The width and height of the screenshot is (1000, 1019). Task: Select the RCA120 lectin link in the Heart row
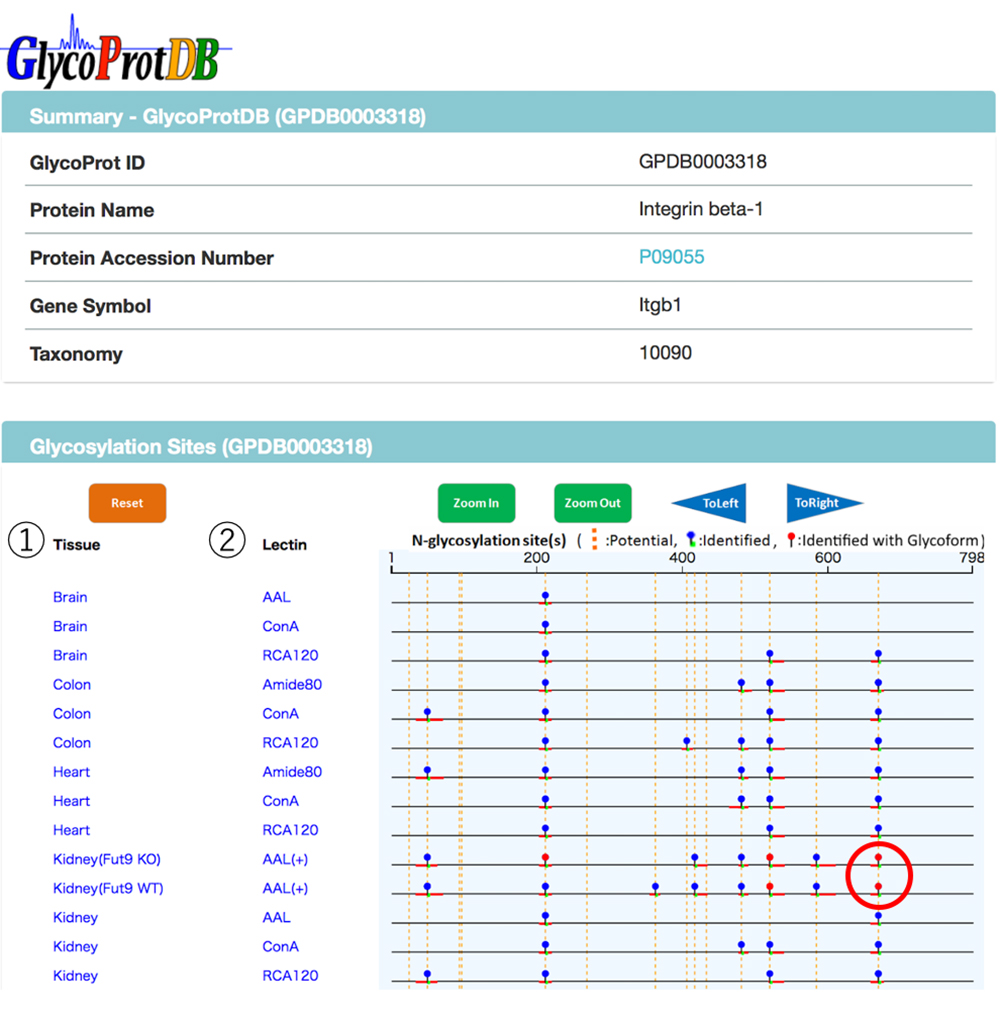pyautogui.click(x=290, y=831)
